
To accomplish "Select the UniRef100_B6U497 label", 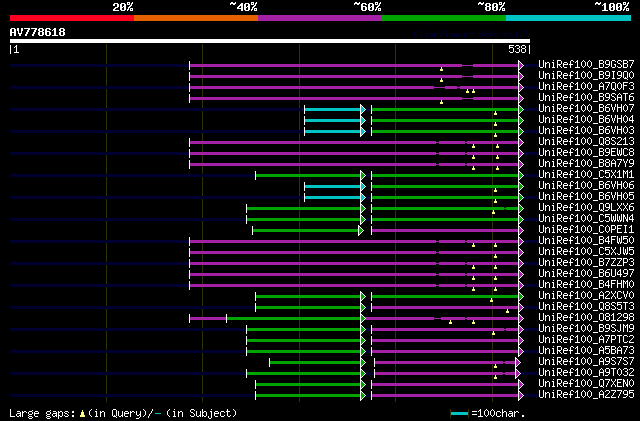I will tap(586, 274).
